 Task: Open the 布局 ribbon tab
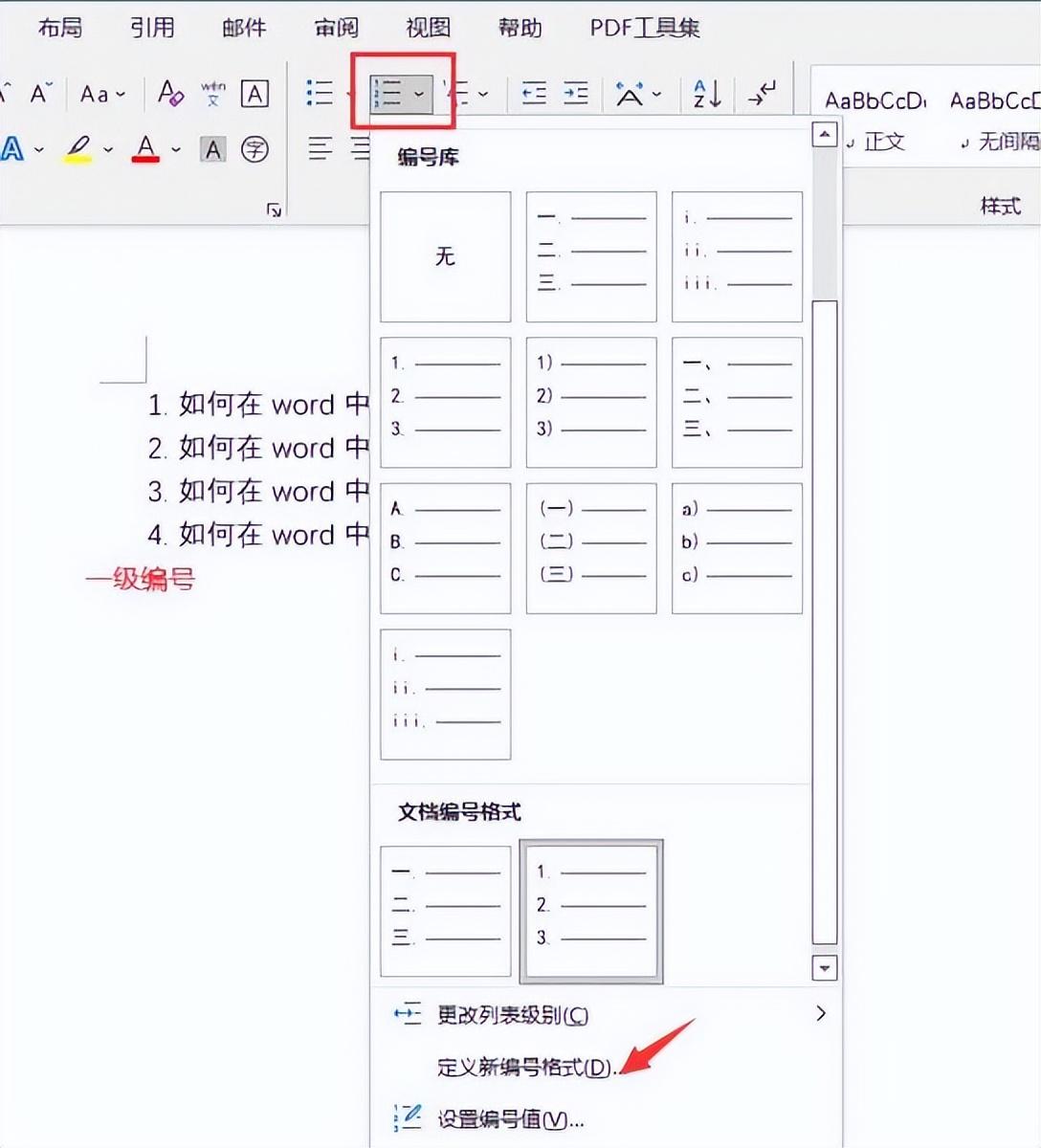60,28
